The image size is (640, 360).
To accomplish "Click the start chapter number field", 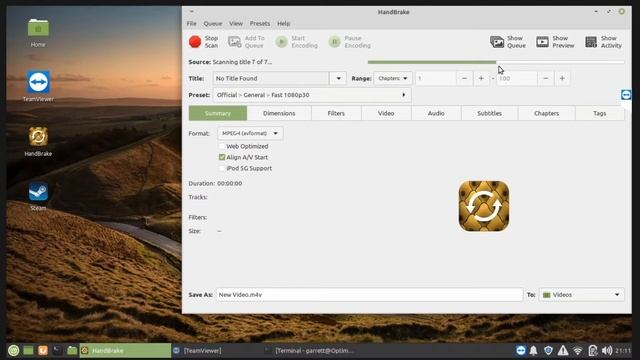I will pyautogui.click(x=436, y=78).
